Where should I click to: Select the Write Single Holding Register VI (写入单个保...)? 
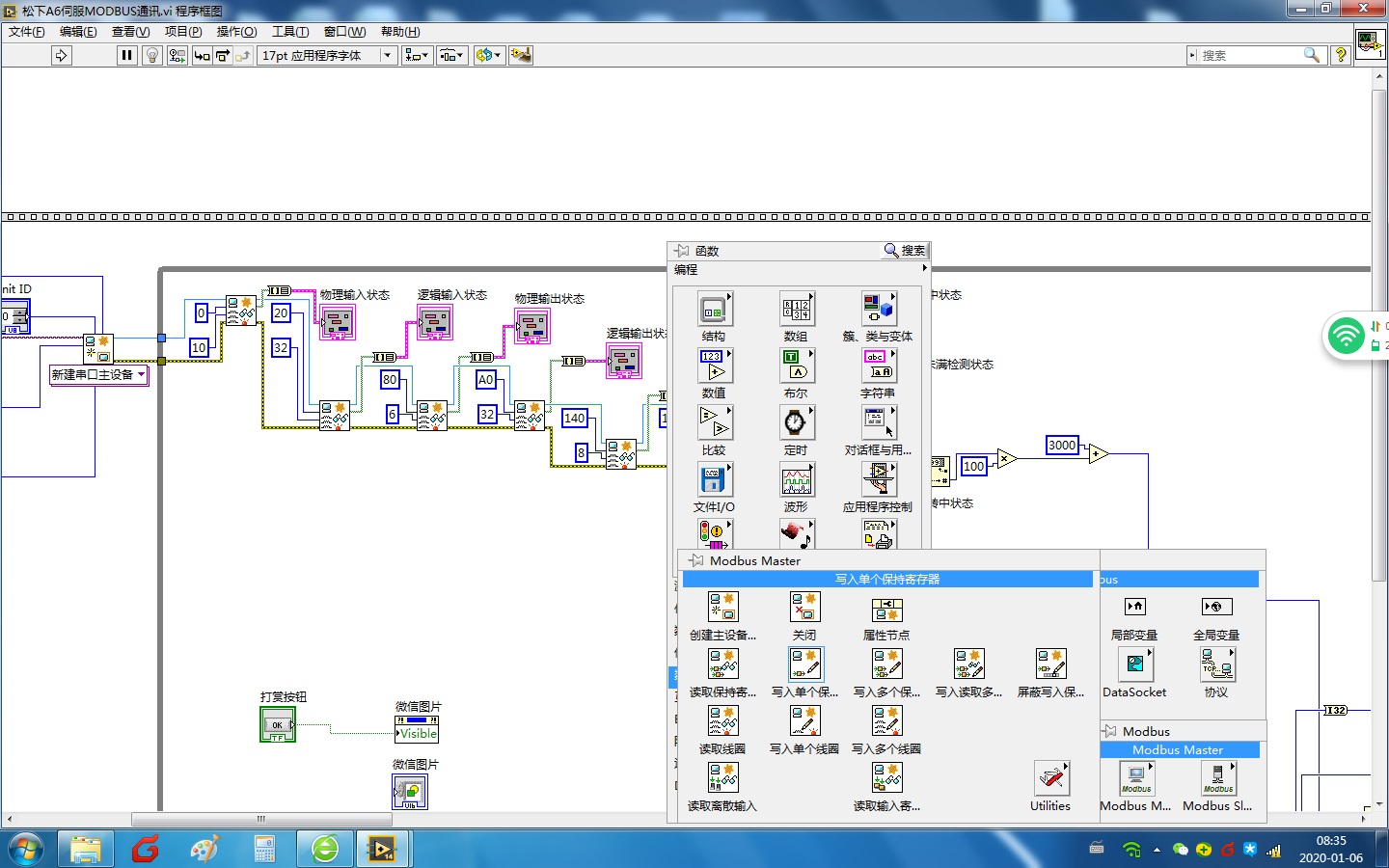(804, 665)
